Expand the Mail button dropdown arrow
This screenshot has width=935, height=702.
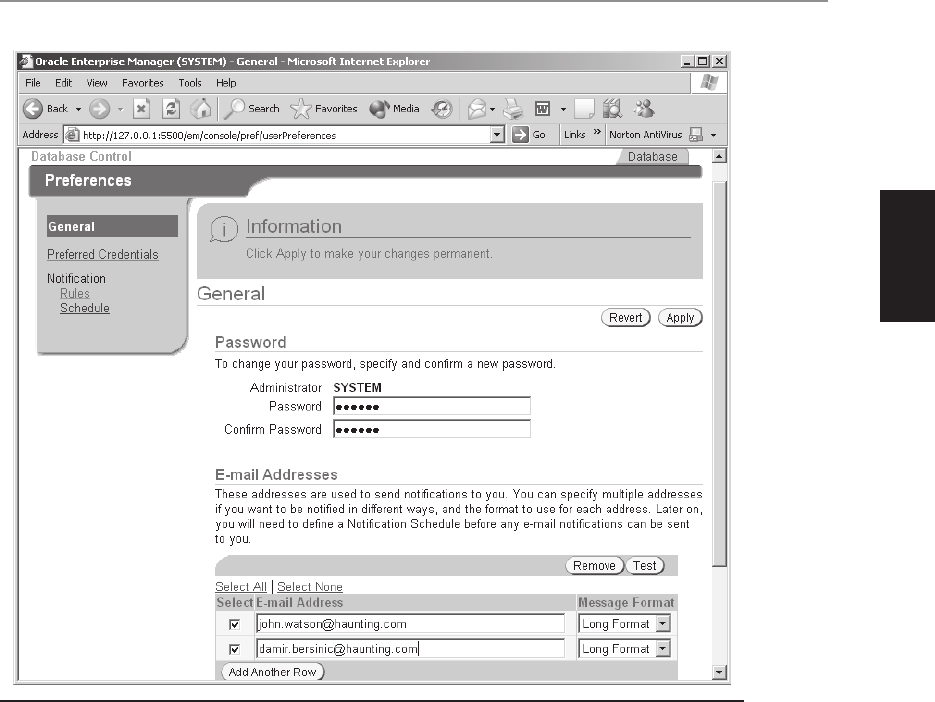pos(493,109)
